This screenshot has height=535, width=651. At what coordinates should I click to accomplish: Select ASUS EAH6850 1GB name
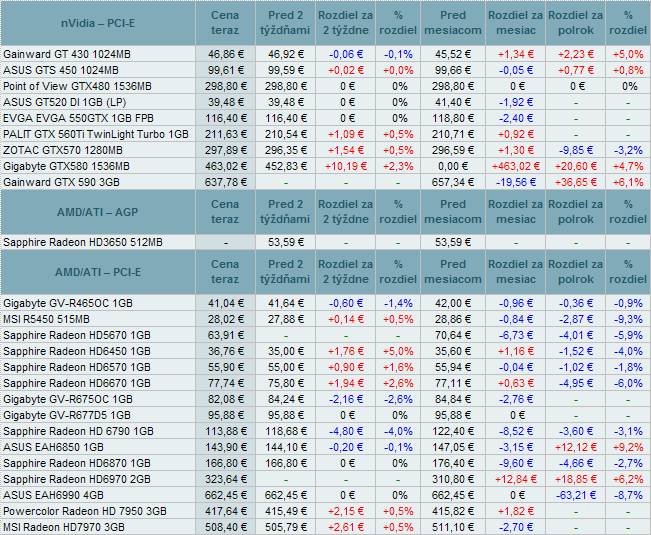coord(53,447)
